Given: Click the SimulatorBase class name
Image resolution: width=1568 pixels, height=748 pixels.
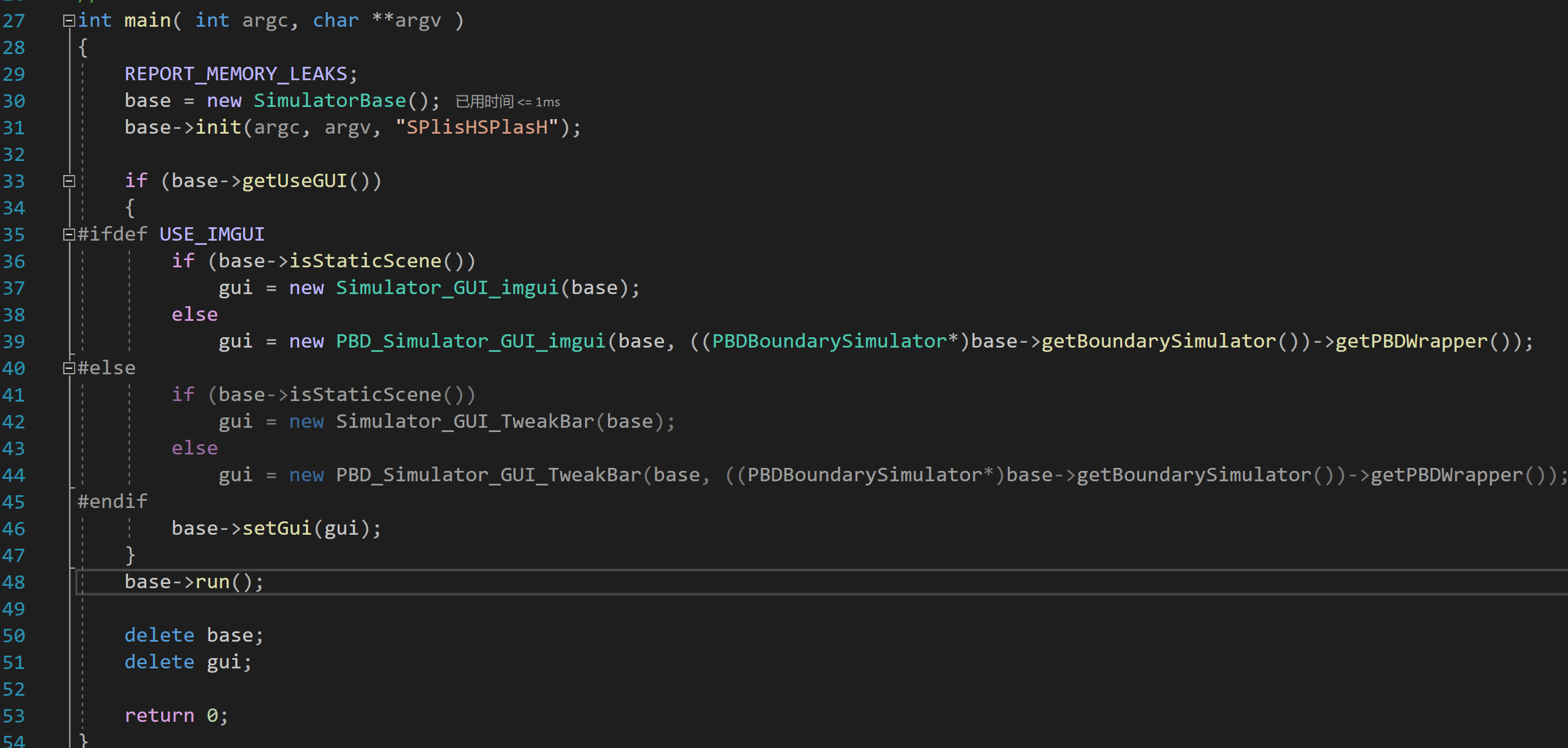Looking at the screenshot, I should point(329,101).
